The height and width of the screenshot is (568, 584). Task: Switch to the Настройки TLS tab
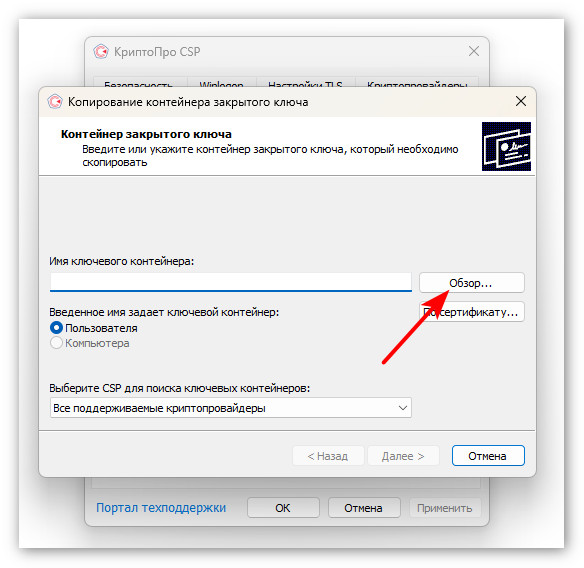click(305, 83)
